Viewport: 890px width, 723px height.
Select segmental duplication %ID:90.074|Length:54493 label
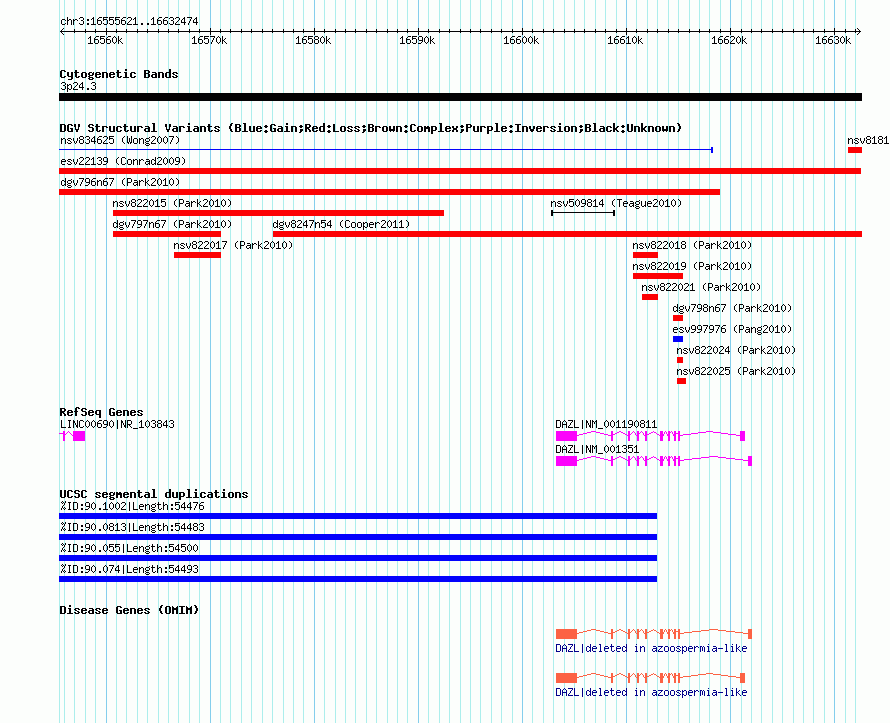click(129, 569)
